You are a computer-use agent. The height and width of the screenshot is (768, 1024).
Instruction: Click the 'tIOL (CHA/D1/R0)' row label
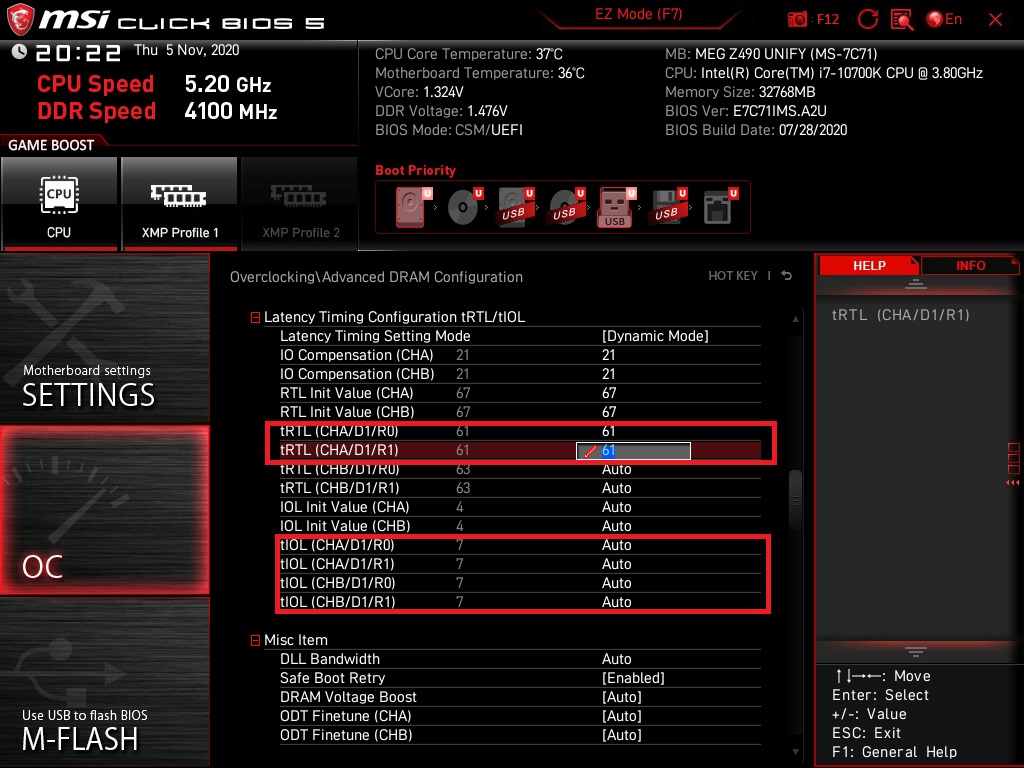click(337, 545)
